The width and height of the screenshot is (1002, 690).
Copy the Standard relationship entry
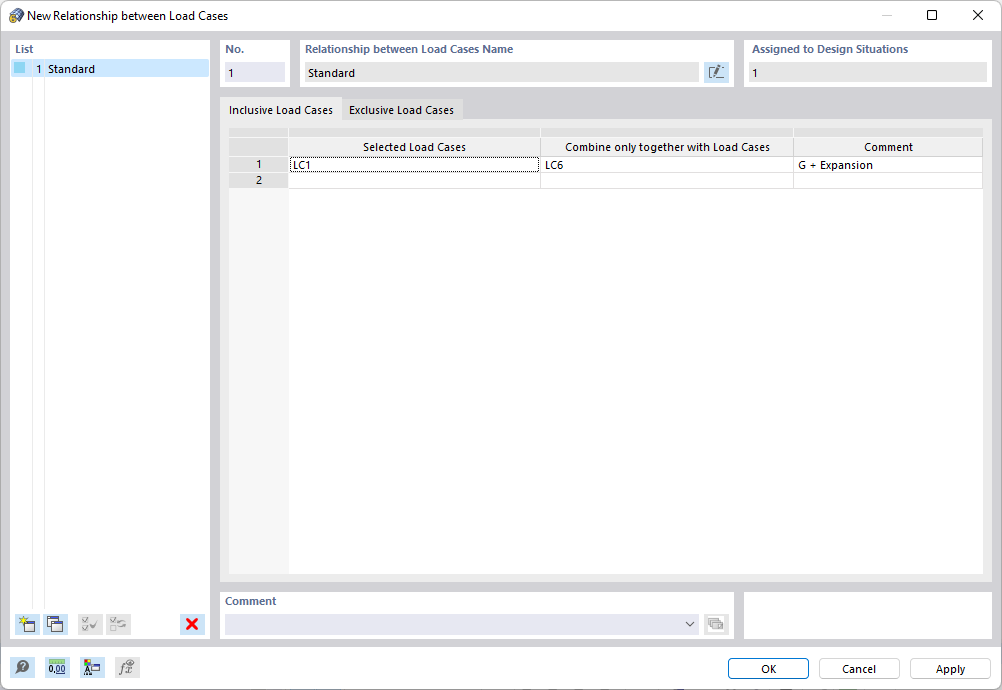click(56, 624)
